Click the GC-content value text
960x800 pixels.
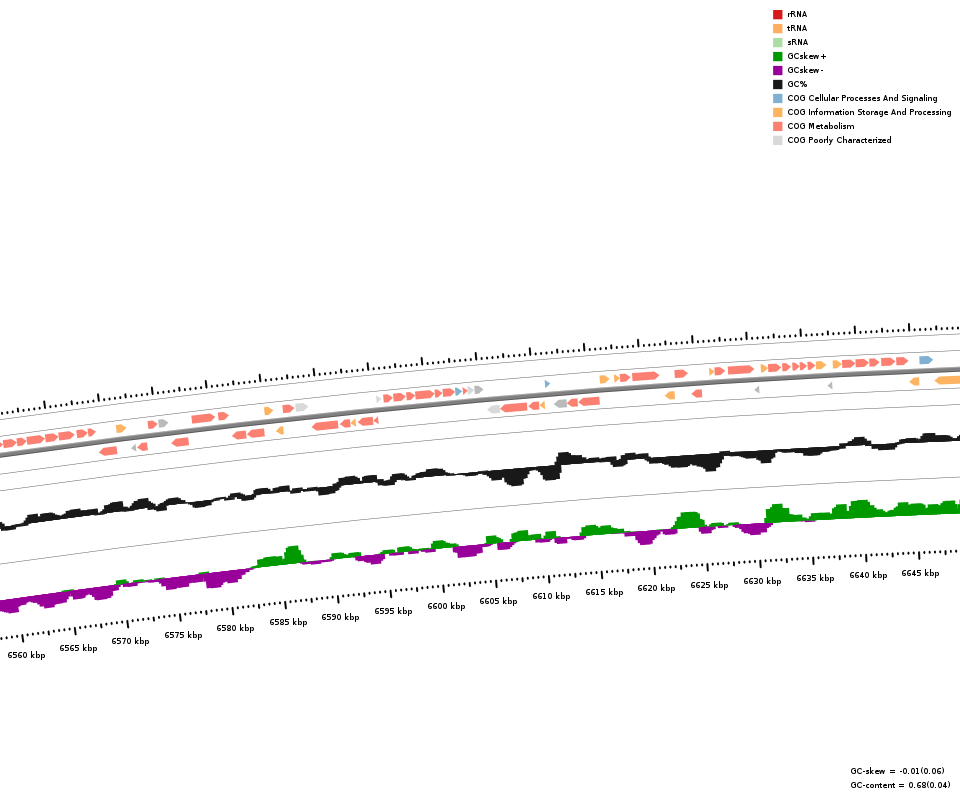900,785
